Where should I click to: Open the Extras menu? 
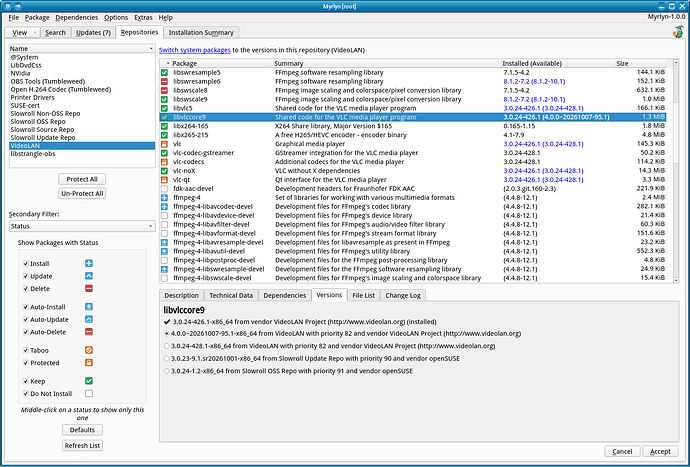click(x=143, y=18)
